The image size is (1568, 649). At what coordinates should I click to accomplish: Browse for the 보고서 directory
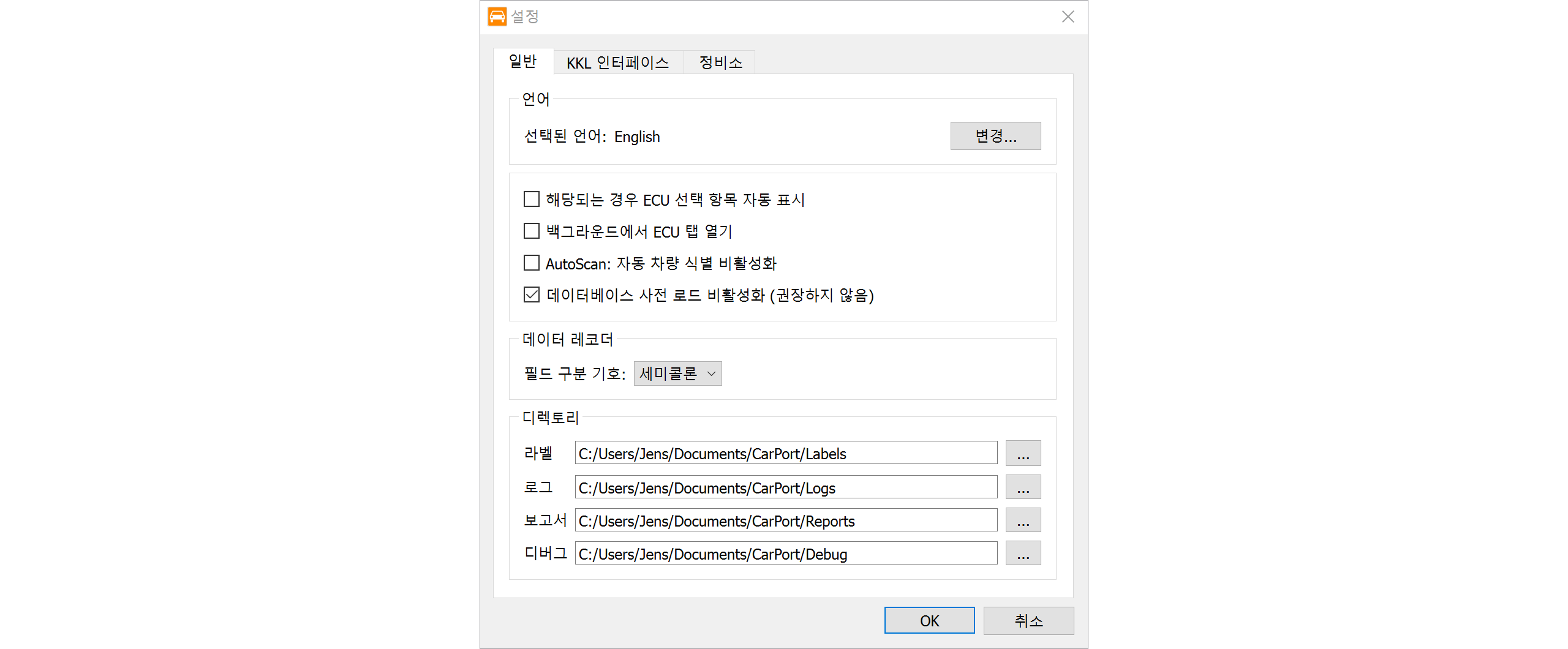pyautogui.click(x=1022, y=520)
